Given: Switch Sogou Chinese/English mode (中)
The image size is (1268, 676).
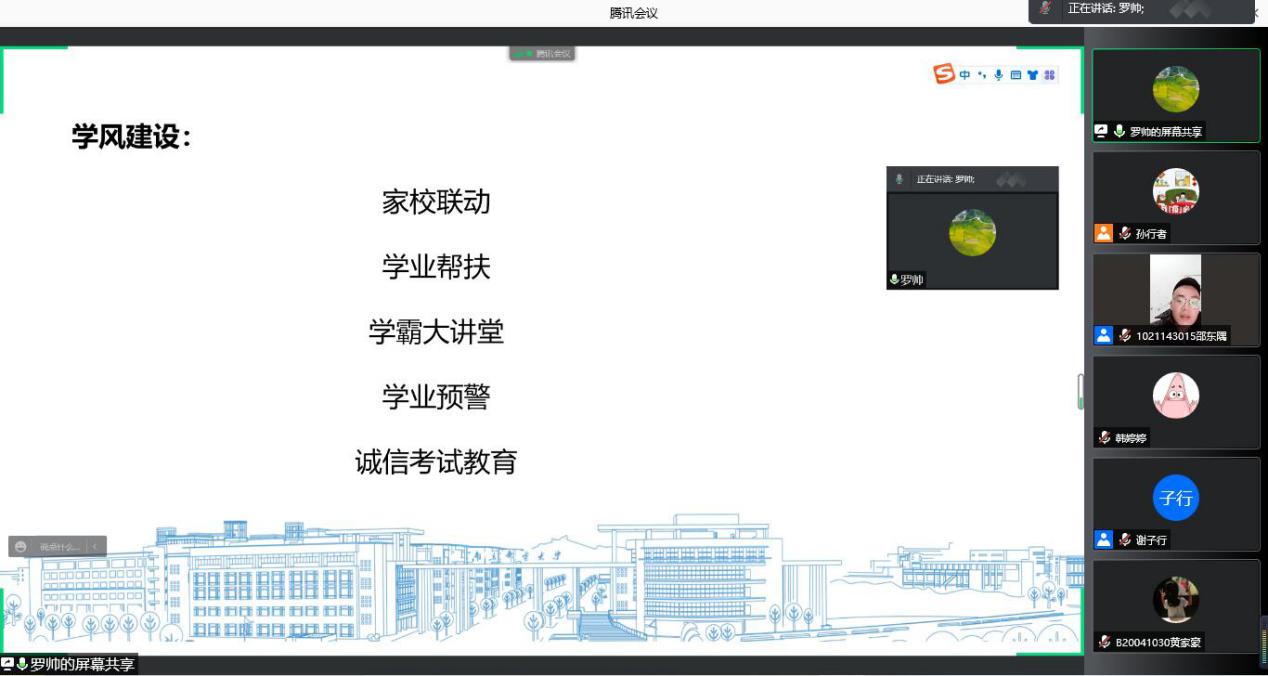Looking at the screenshot, I should [x=965, y=75].
